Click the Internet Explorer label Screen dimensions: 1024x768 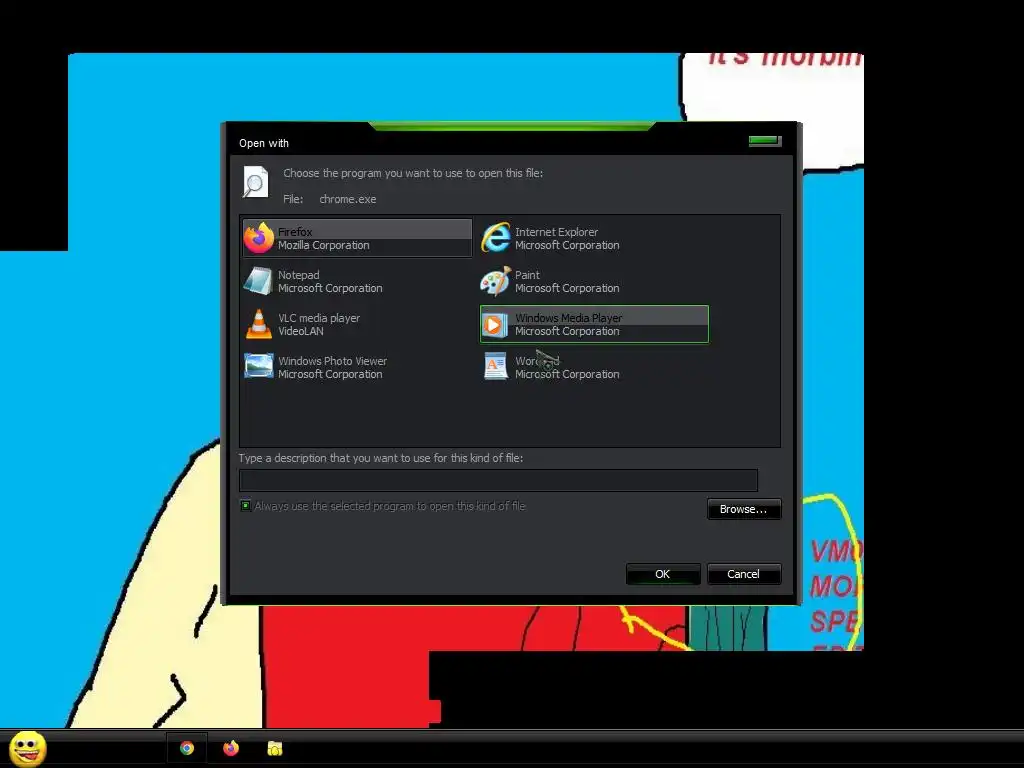tap(556, 232)
